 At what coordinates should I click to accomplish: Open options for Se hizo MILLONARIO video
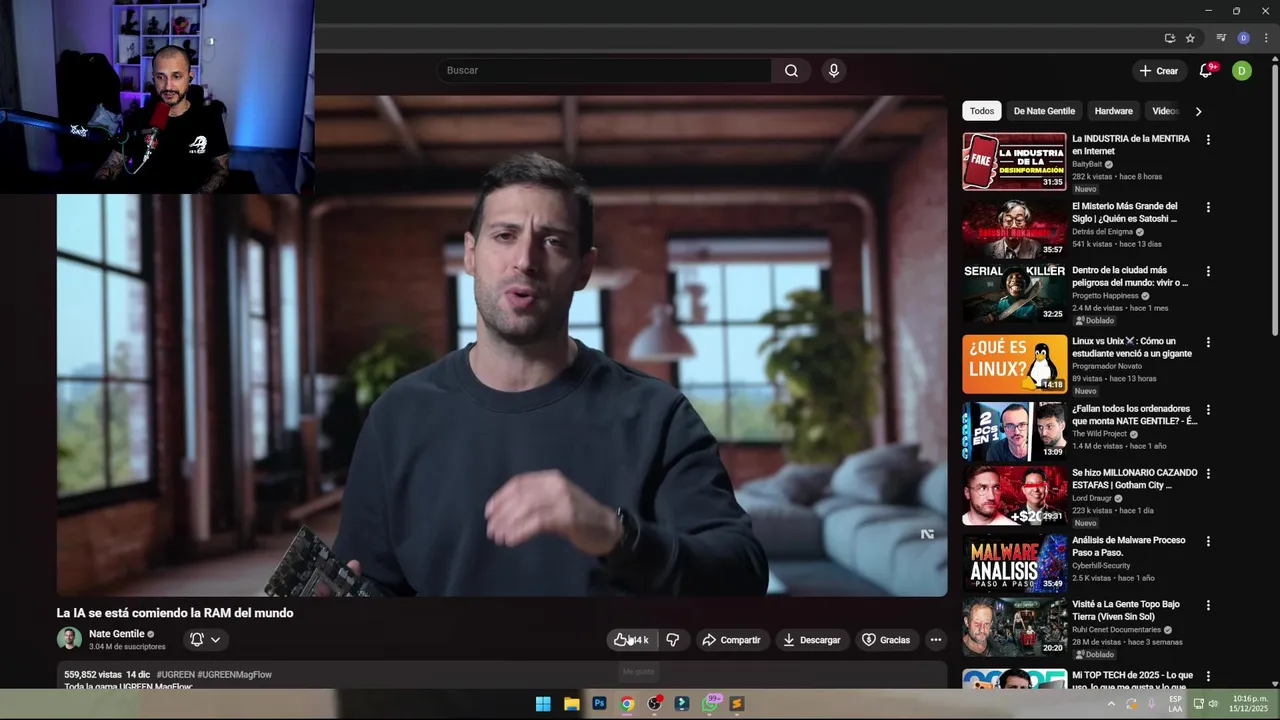[1208, 474]
